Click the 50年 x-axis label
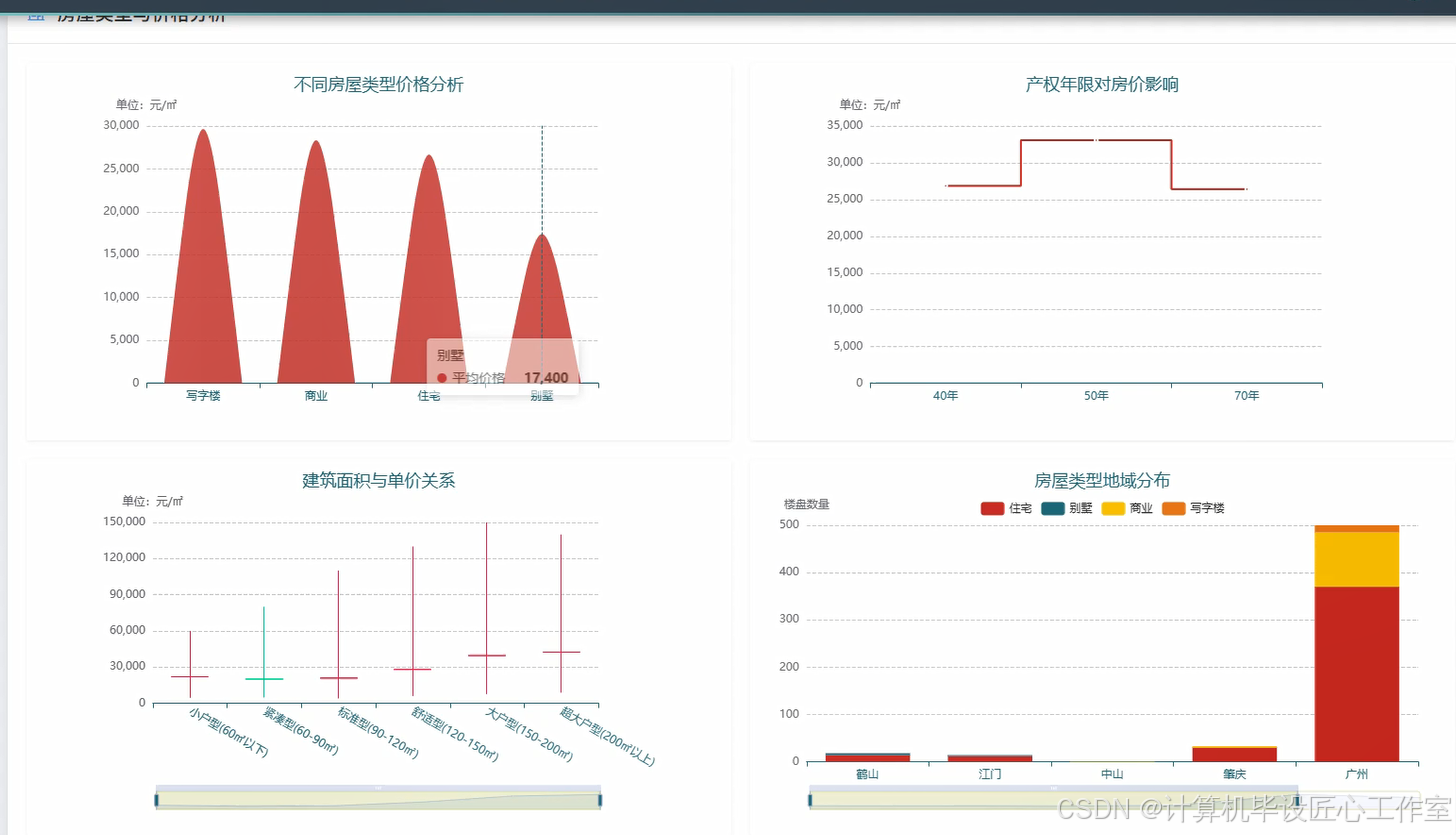The height and width of the screenshot is (835, 1456). tap(1096, 396)
